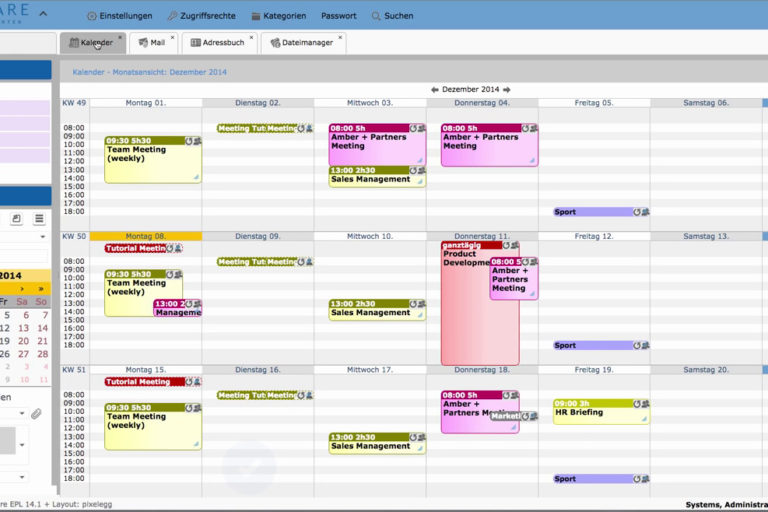Advance to next month with right arrow

(507, 89)
